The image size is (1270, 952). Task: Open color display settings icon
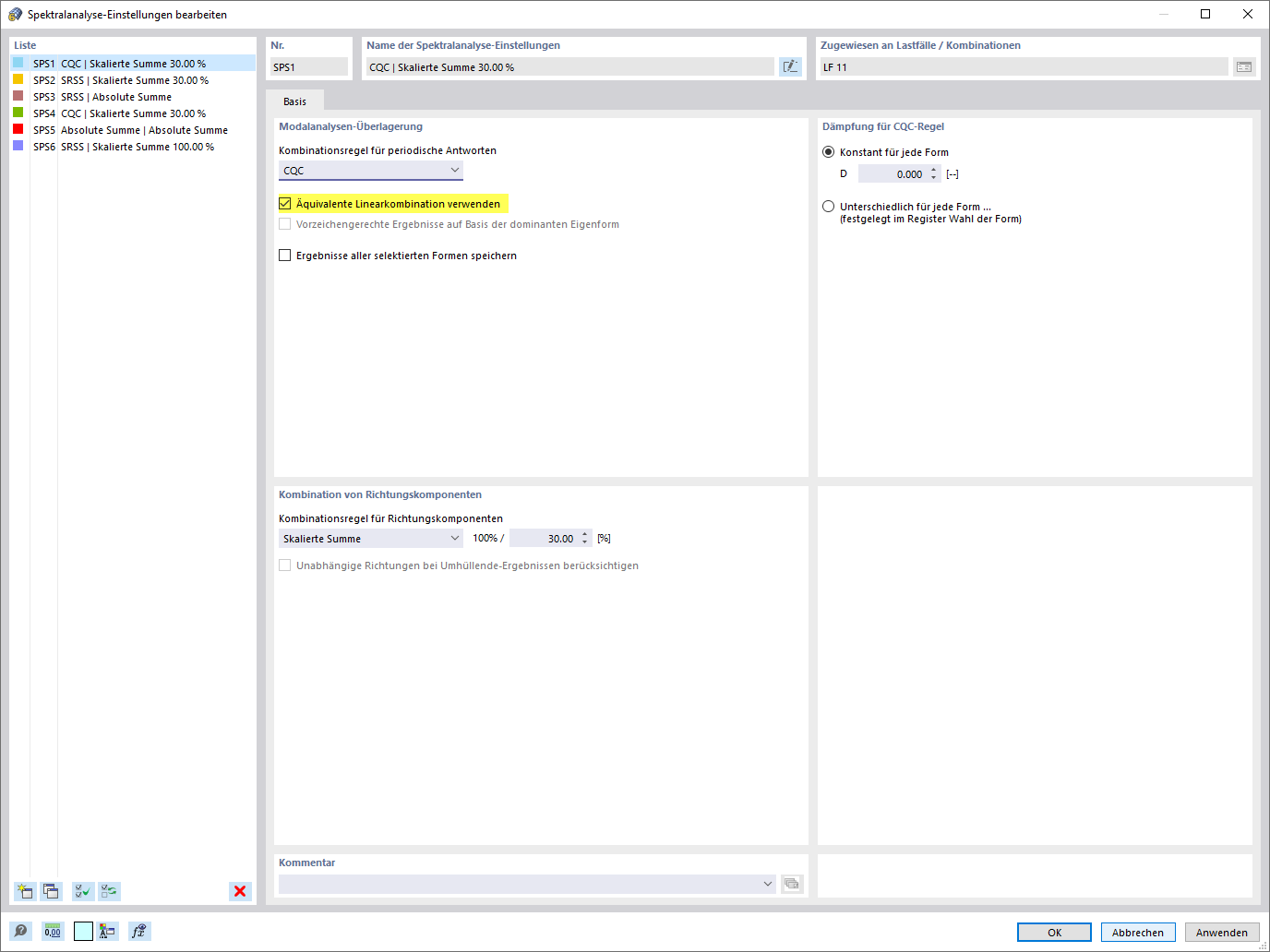[x=108, y=932]
